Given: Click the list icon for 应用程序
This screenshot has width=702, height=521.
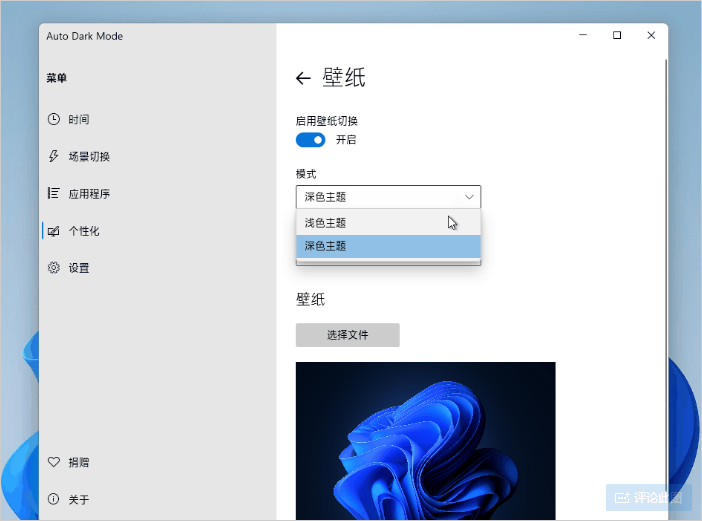Looking at the screenshot, I should 54,194.
